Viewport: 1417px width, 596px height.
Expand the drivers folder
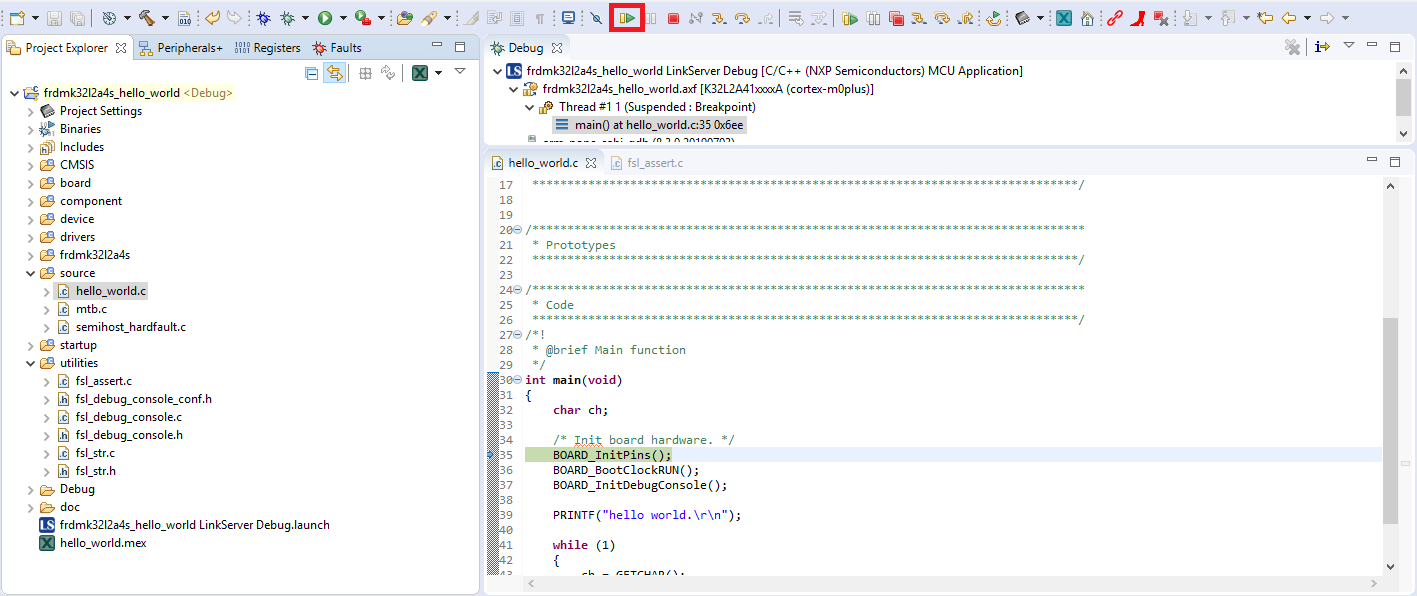point(31,237)
